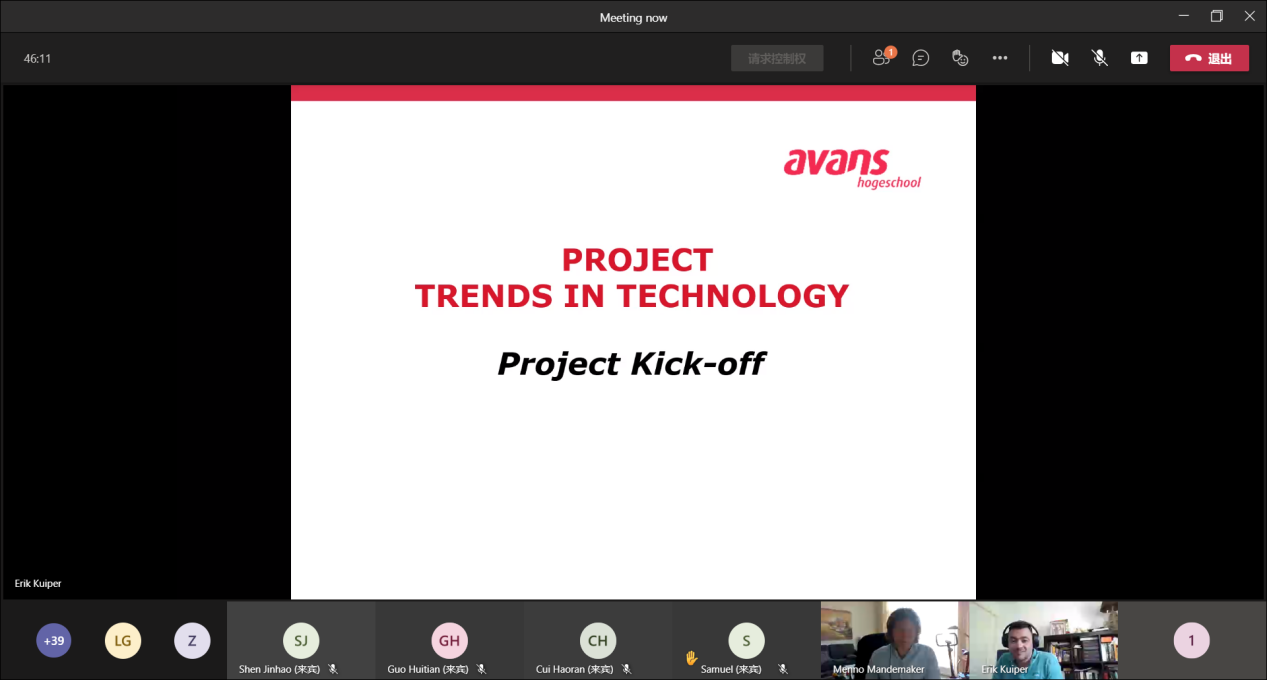Click Shen Jinhao's SJ participant tile
This screenshot has height=680, width=1267.
301,640
